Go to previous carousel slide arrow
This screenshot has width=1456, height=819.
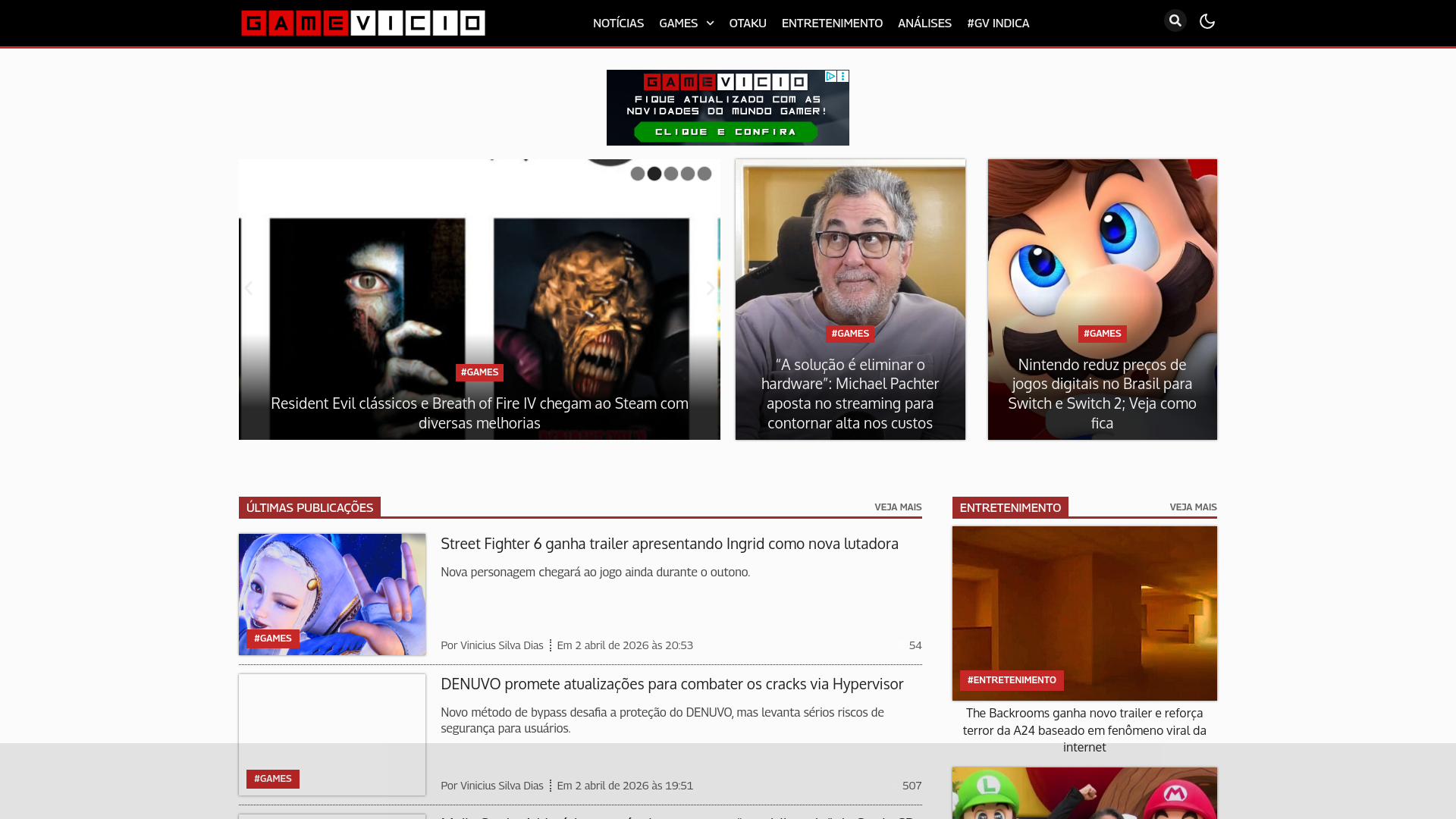coord(248,288)
